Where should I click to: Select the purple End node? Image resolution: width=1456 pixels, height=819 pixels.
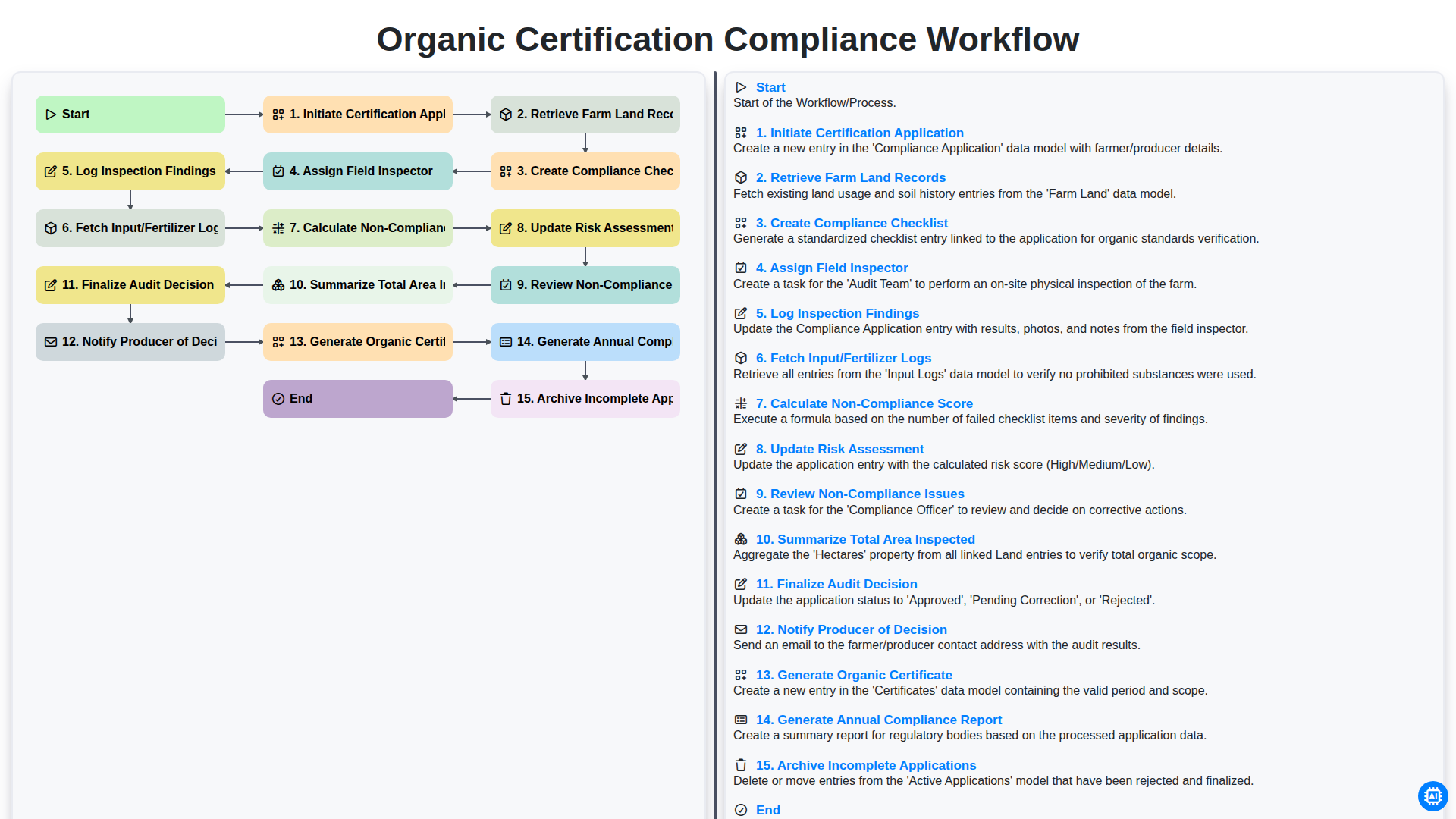[x=358, y=399]
